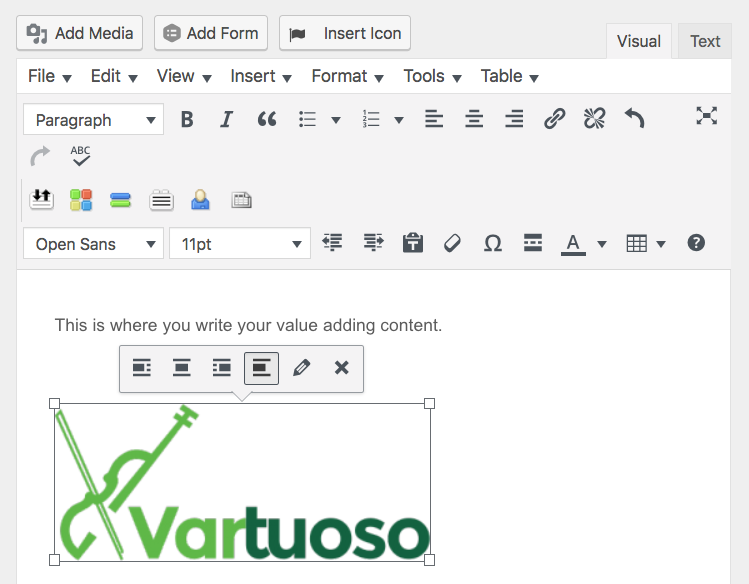The width and height of the screenshot is (749, 584).
Task: Open the Insert menu
Action: point(261,76)
